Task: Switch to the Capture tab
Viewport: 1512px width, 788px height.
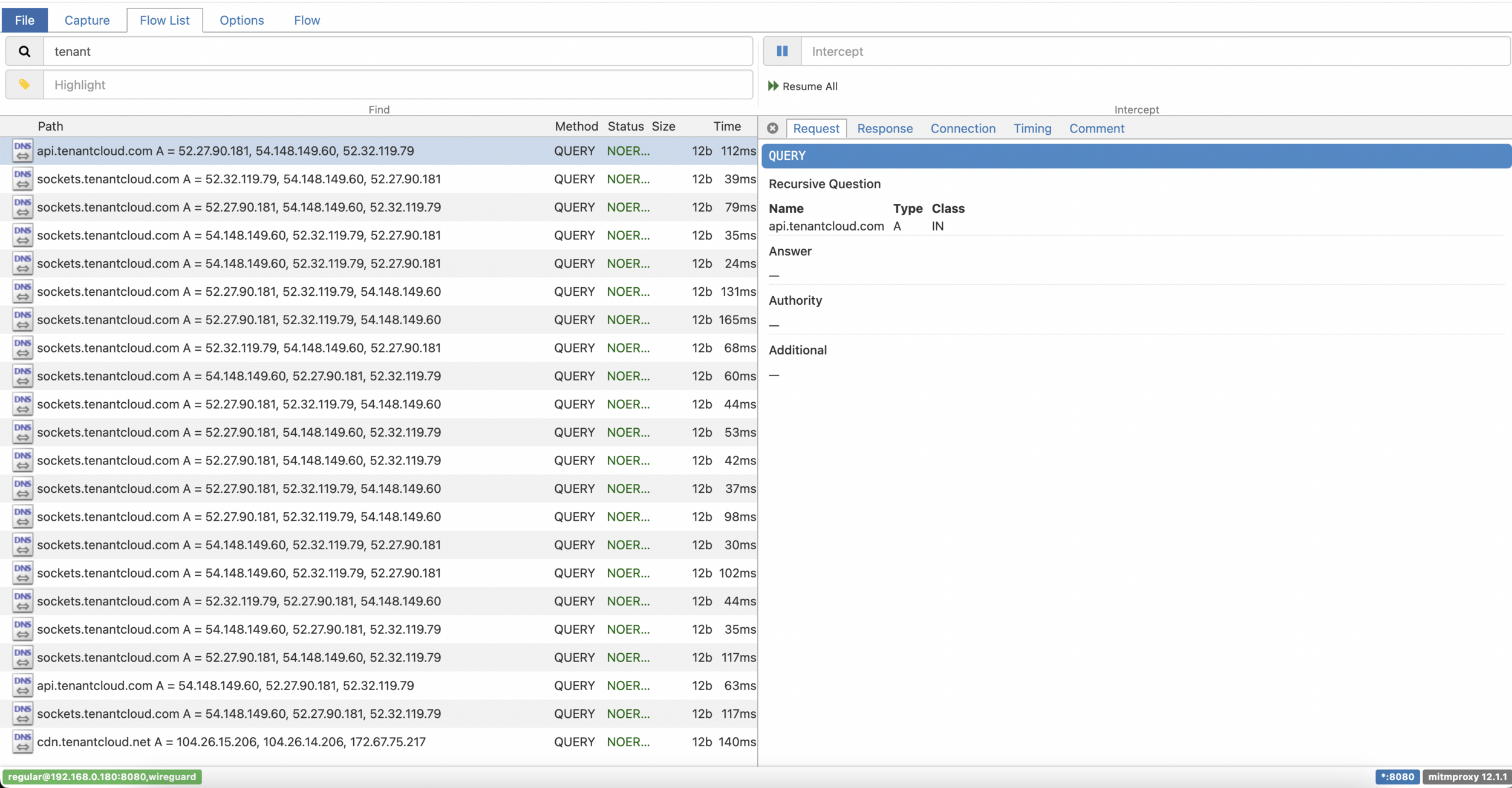Action: [x=87, y=20]
